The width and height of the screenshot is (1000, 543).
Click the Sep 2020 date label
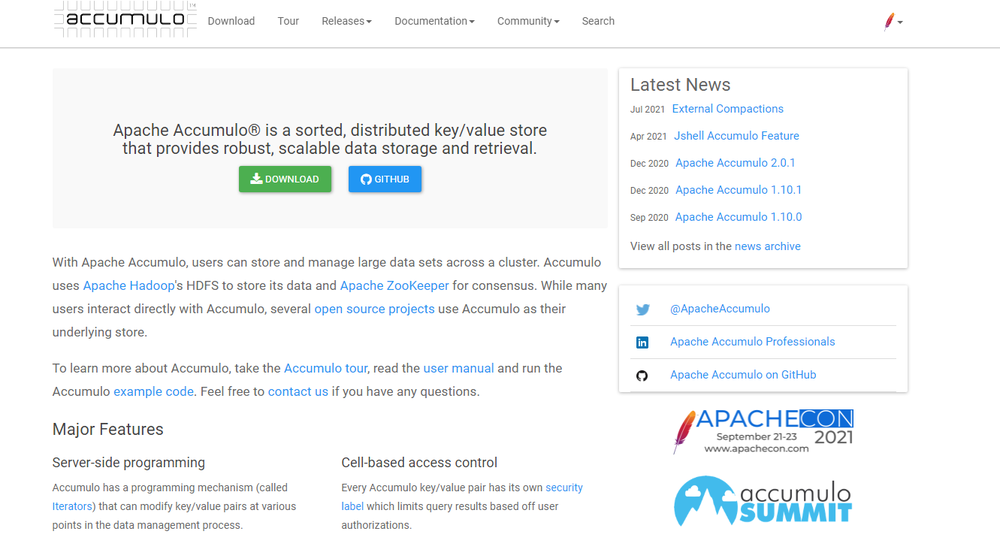pyautogui.click(x=649, y=218)
